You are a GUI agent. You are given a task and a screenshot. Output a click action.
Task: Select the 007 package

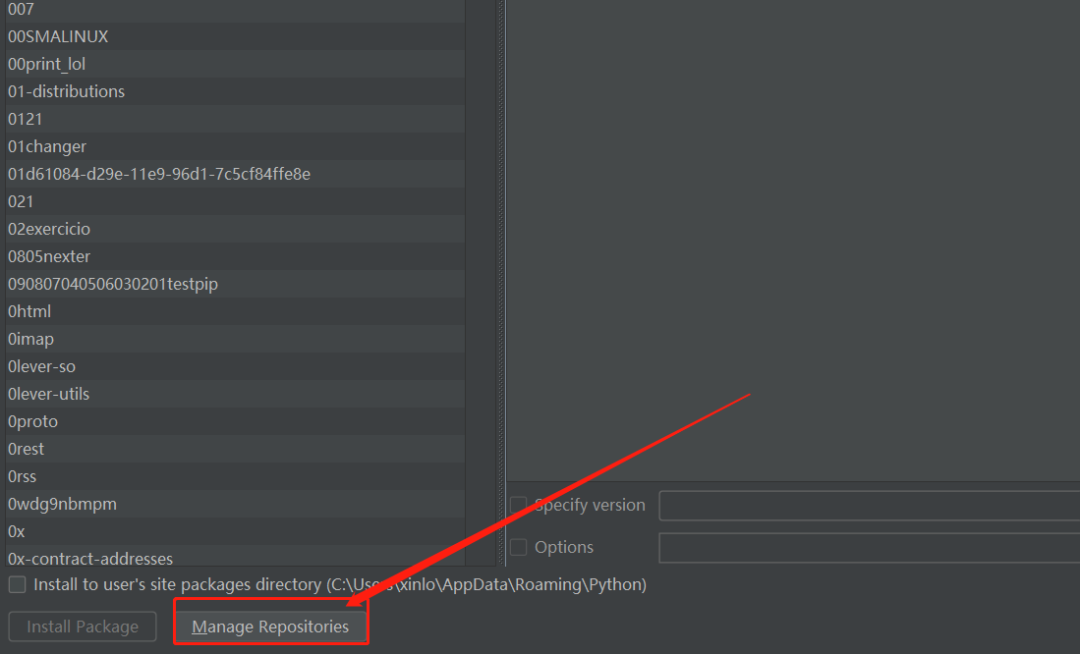[x=21, y=9]
